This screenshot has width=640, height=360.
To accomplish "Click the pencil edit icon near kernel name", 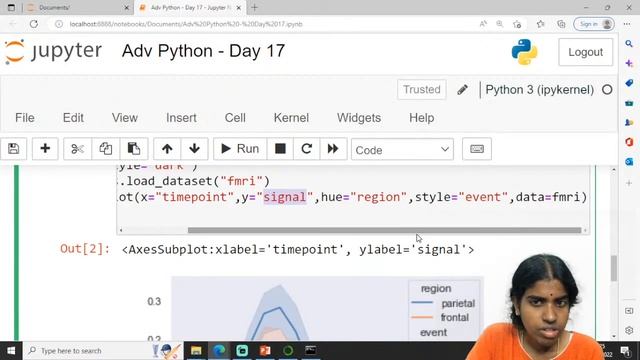I will (462, 90).
